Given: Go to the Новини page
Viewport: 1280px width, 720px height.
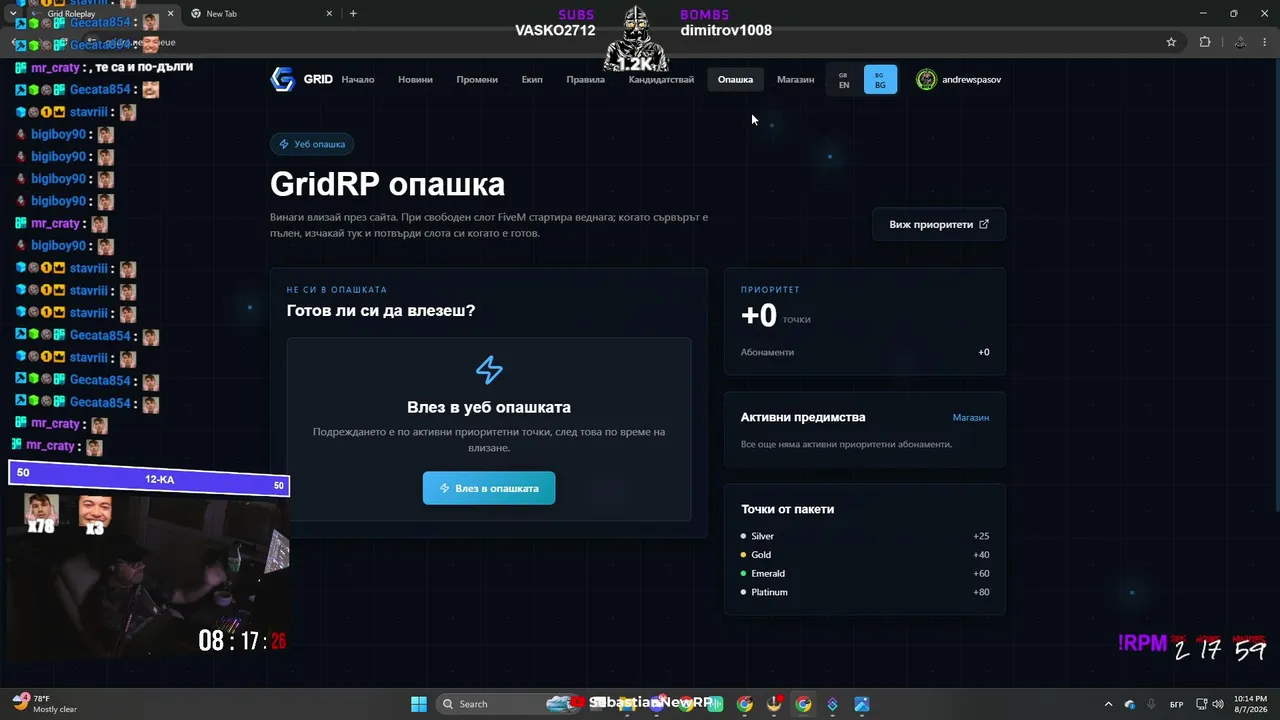Looking at the screenshot, I should point(415,79).
